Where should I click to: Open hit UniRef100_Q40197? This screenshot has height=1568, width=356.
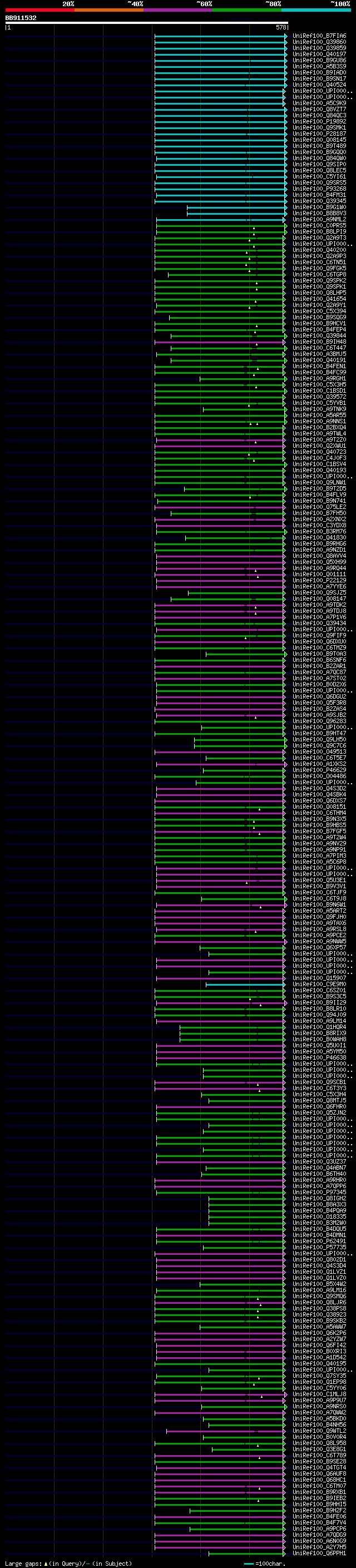coord(319,54)
